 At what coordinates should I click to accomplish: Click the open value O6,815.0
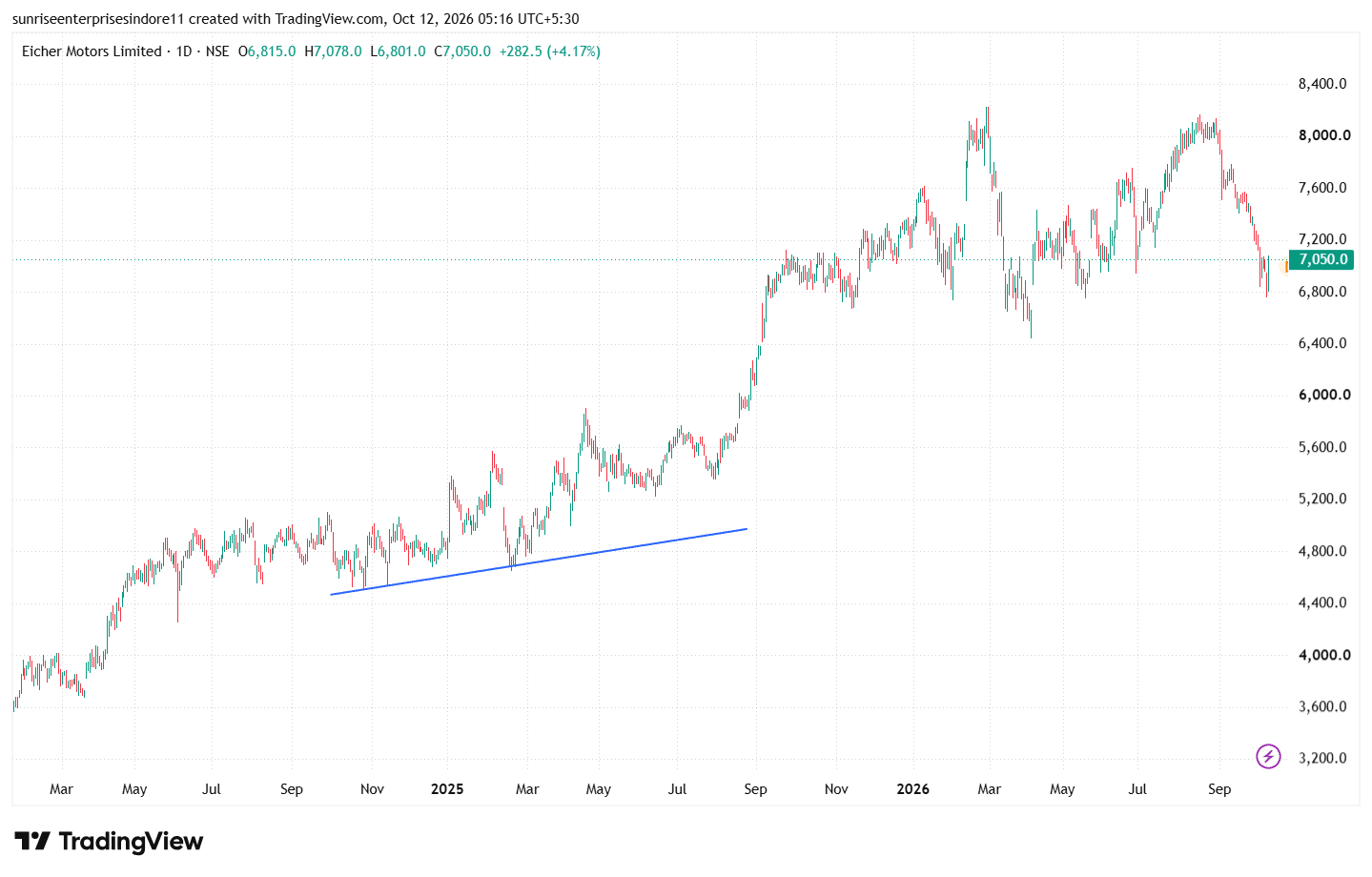pos(267,51)
